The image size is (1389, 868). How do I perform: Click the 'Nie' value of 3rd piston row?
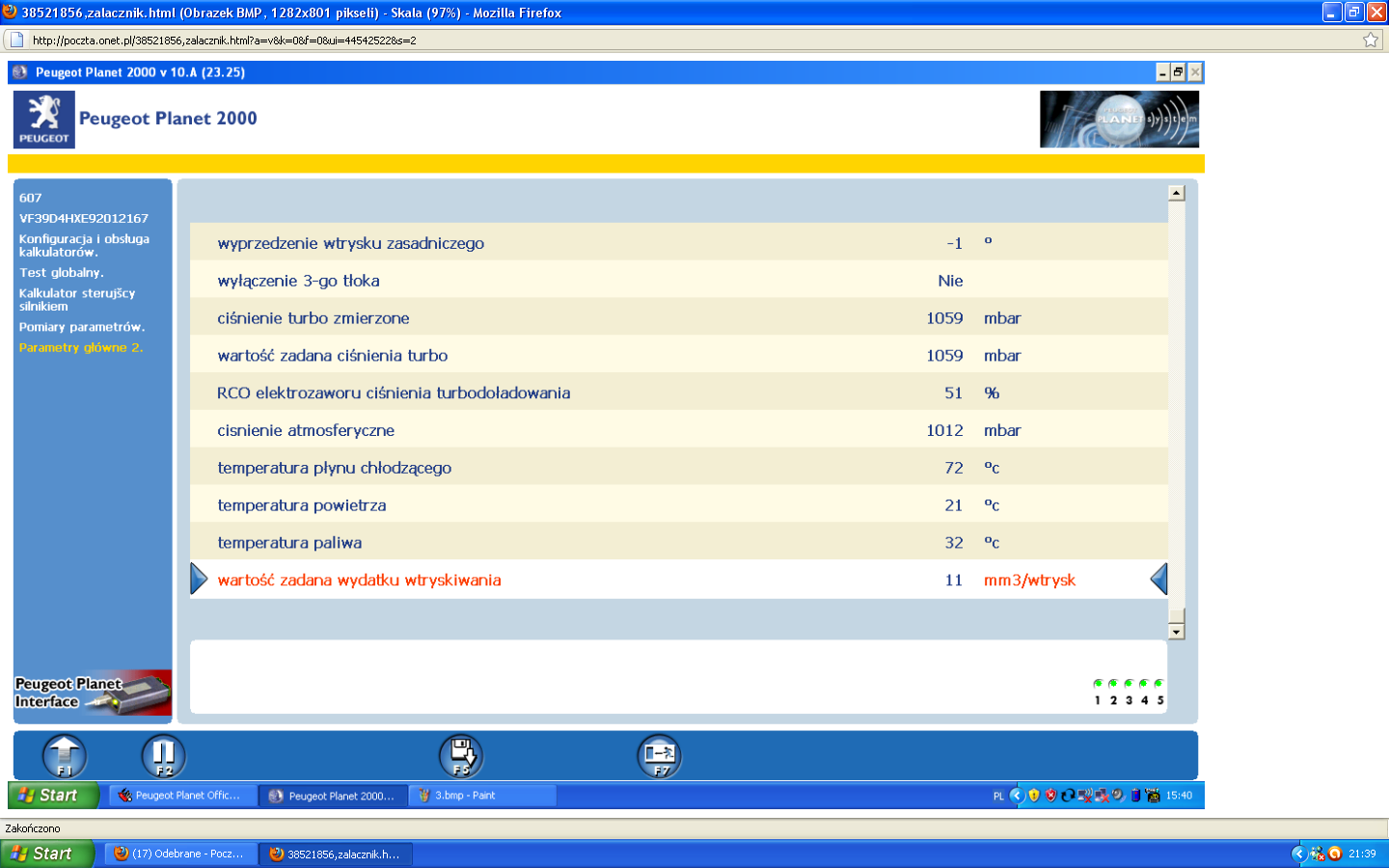[x=950, y=281]
